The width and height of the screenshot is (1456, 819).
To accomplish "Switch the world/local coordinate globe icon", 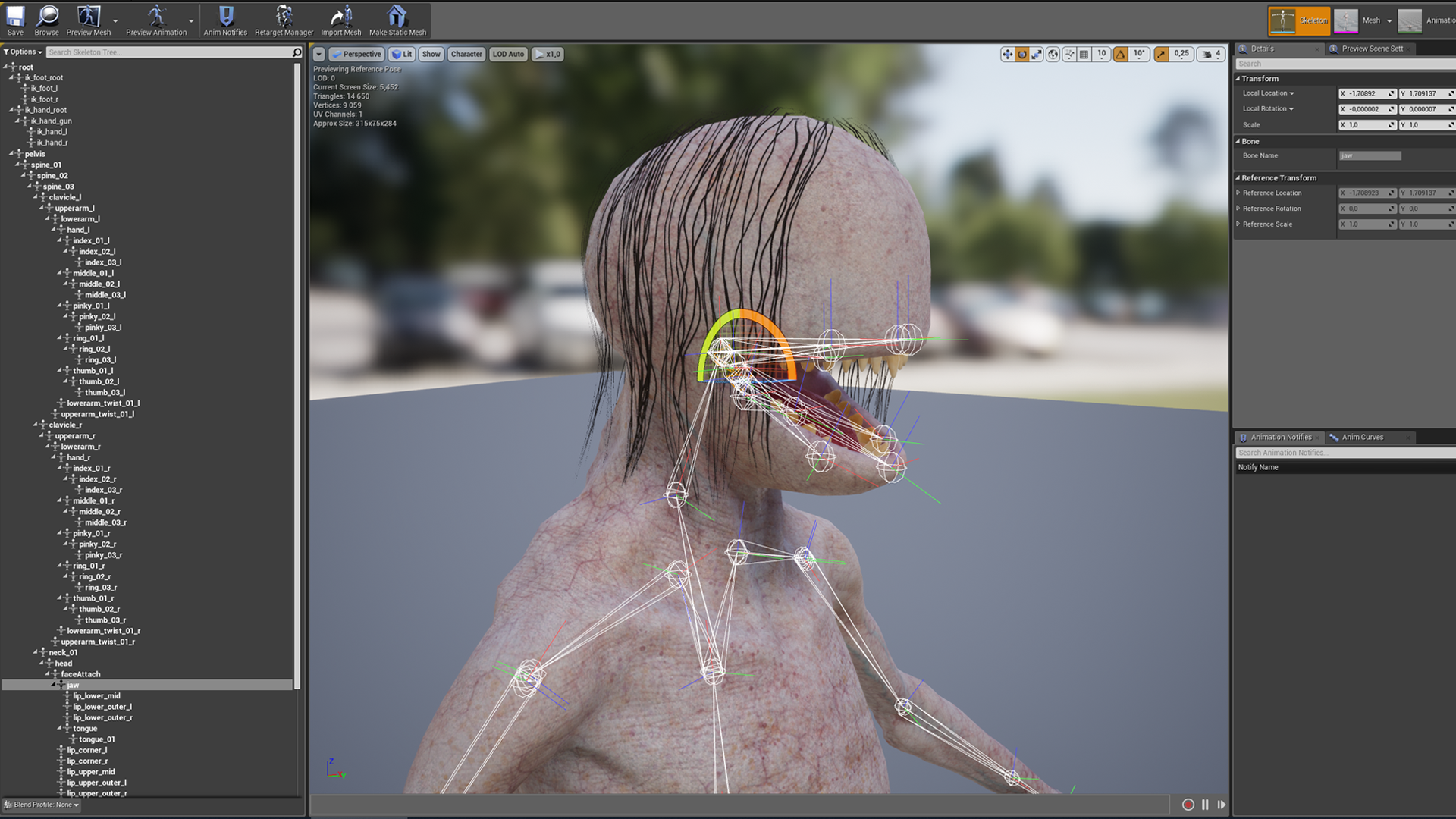I will (x=1053, y=54).
